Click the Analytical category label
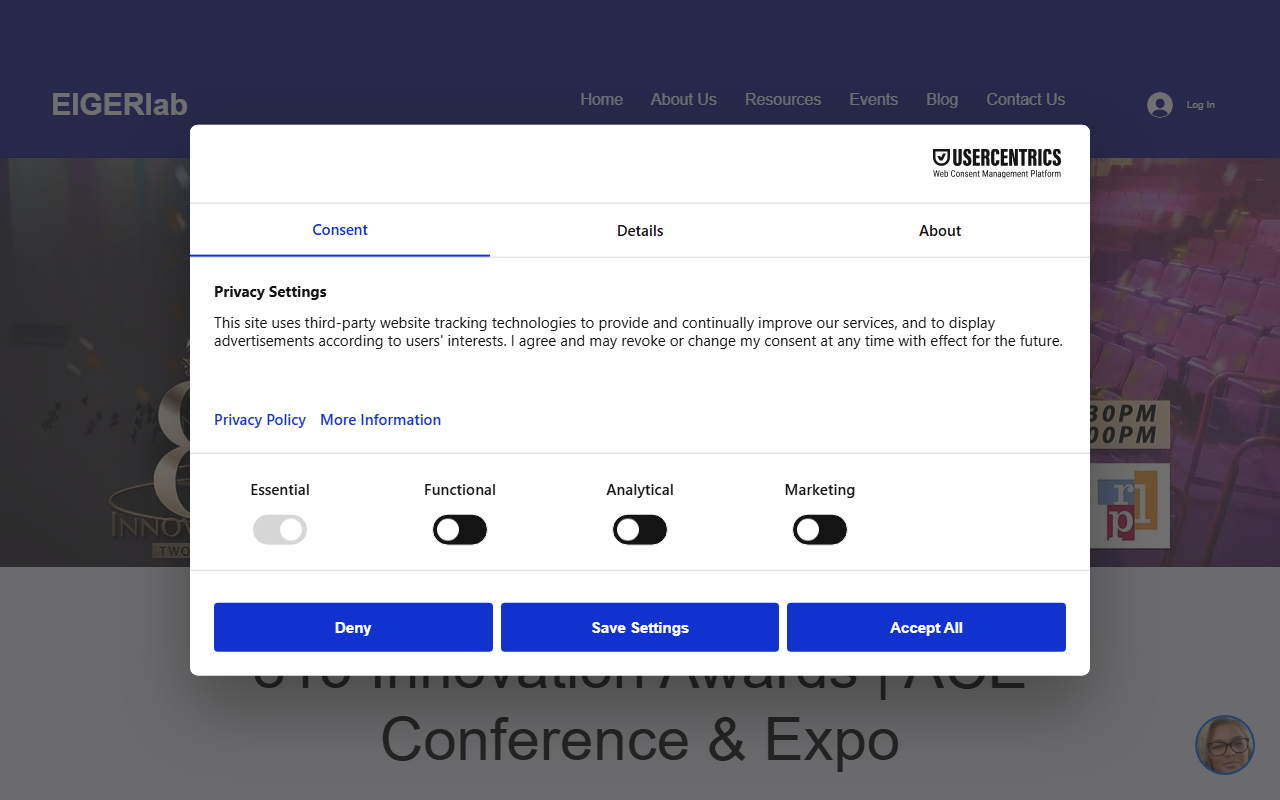1280x800 pixels. coord(640,490)
